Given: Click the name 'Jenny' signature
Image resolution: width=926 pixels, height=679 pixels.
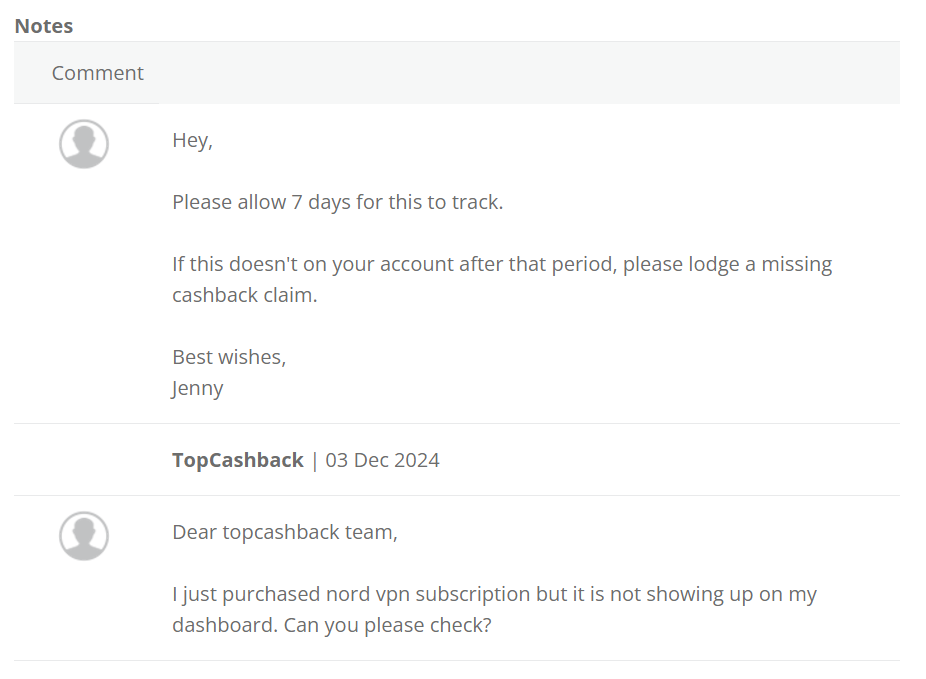Looking at the screenshot, I should [x=198, y=389].
